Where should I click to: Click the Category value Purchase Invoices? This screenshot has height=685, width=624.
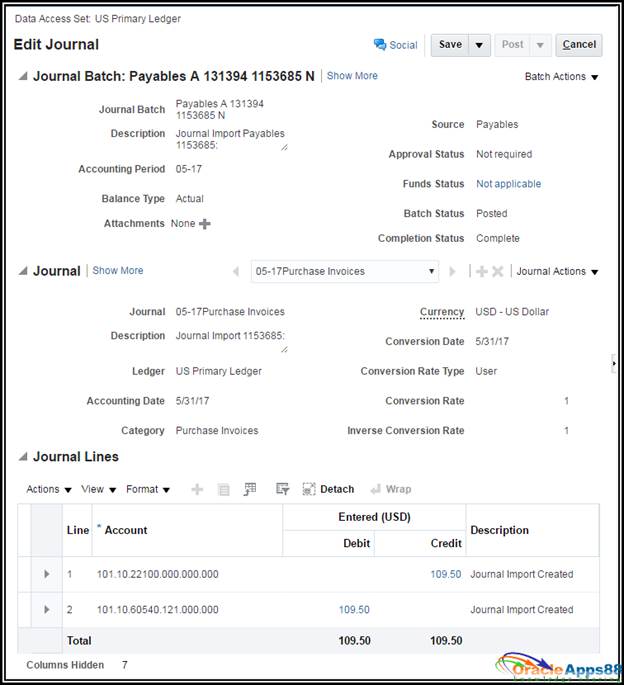[217, 431]
